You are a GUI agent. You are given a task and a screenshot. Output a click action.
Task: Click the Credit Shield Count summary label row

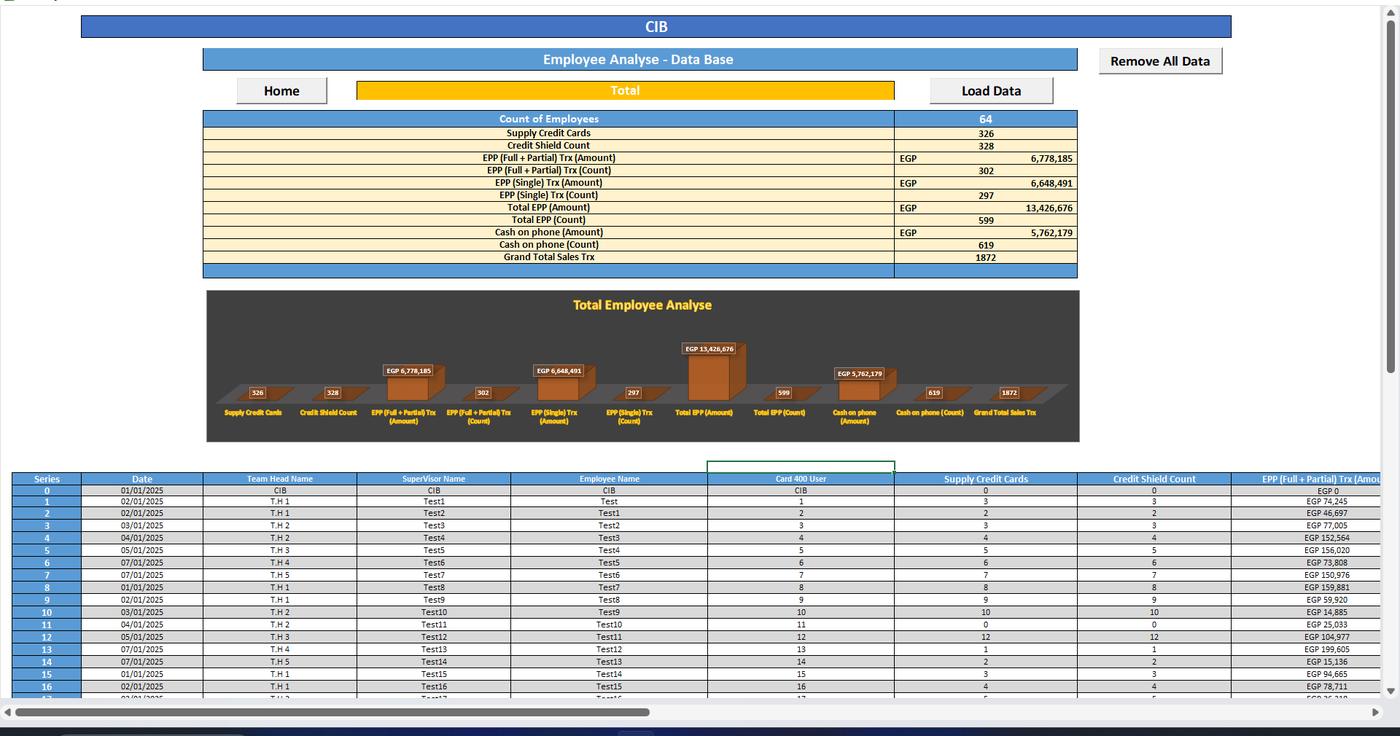click(549, 146)
